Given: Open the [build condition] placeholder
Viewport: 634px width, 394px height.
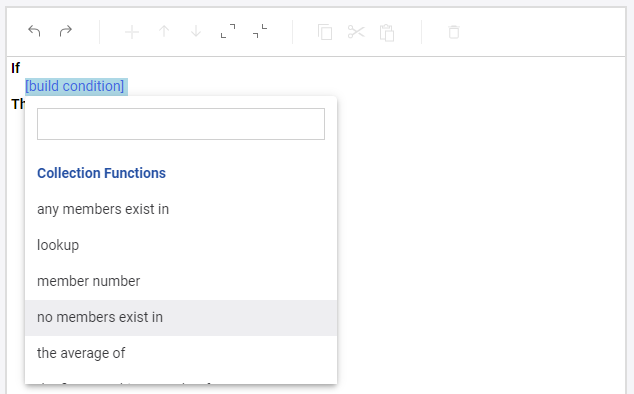Looking at the screenshot, I should click(75, 86).
